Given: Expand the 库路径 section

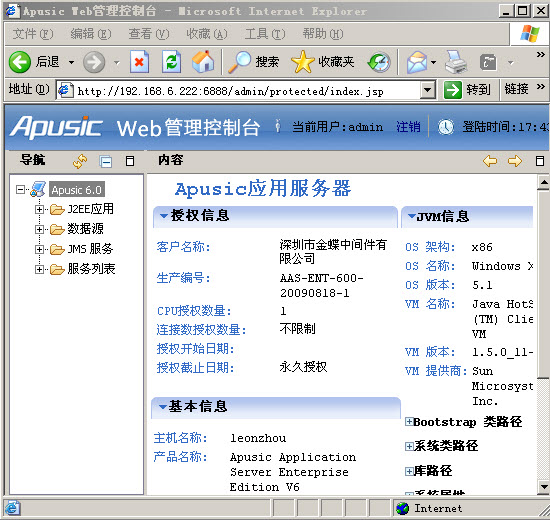Looking at the screenshot, I should [409, 471].
